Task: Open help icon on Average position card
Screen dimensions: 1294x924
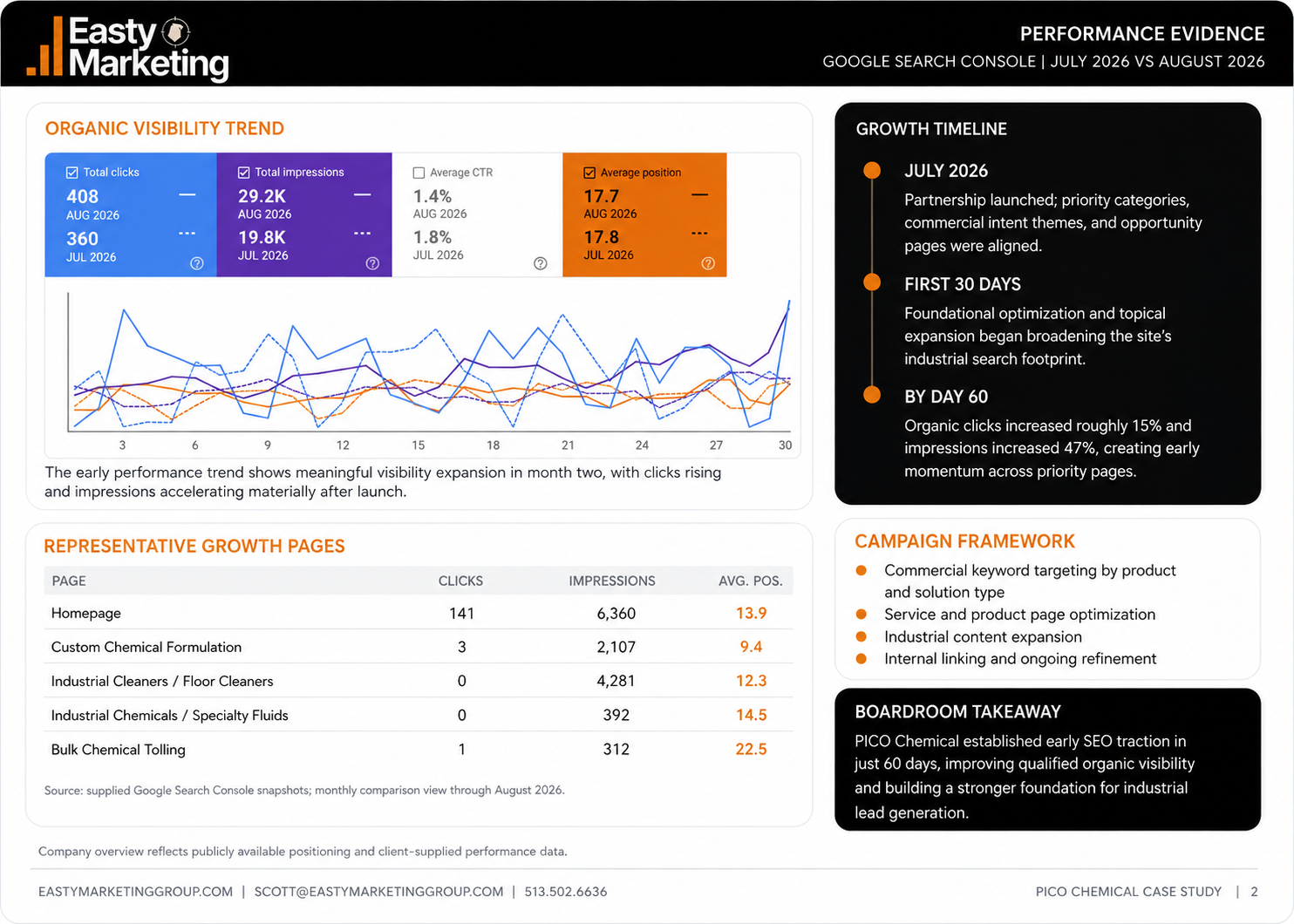Action: [x=708, y=263]
